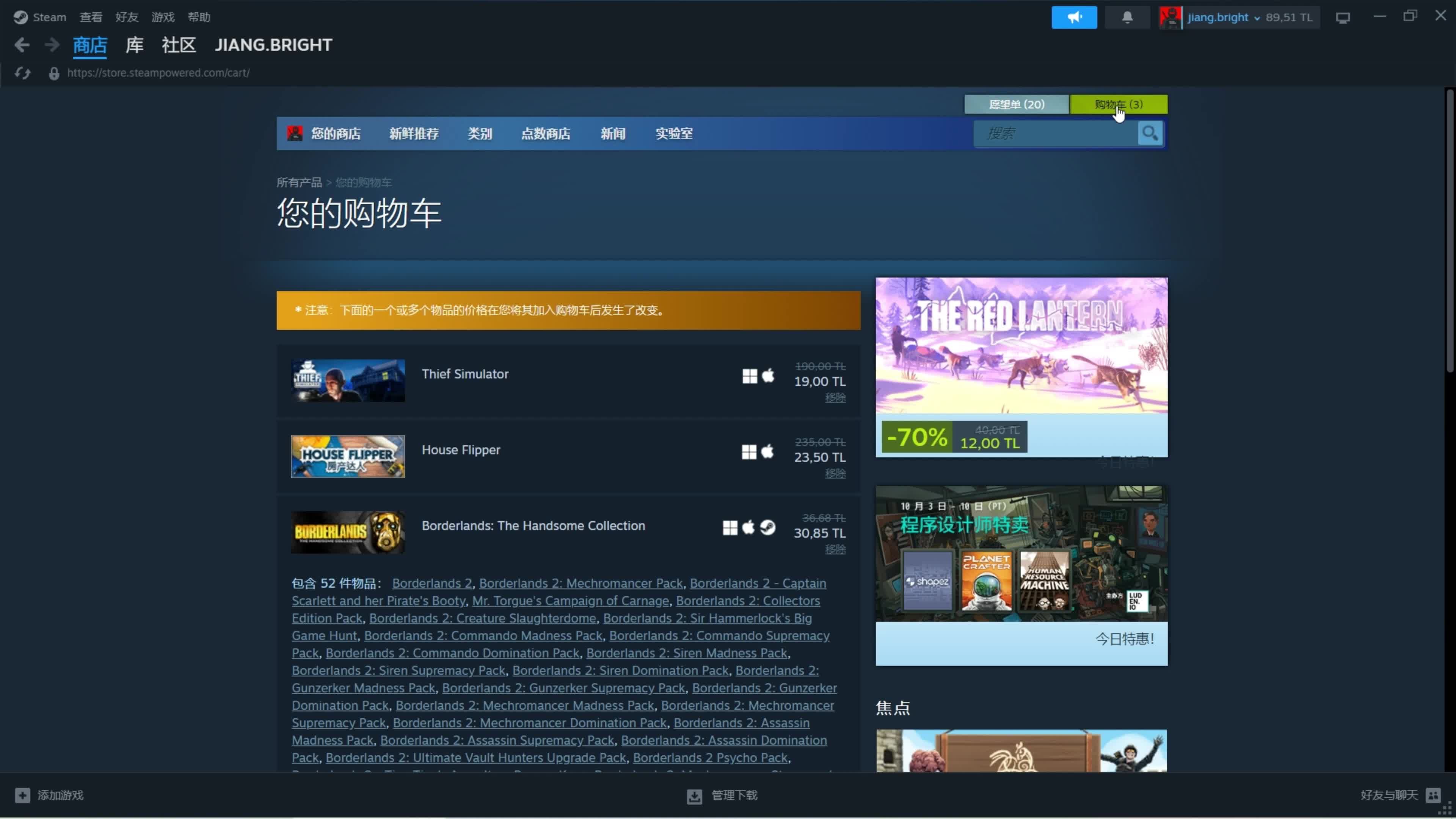1456x819 pixels.
Task: Click Apple icon for Borderlands Handsome Collection
Action: coord(748,527)
